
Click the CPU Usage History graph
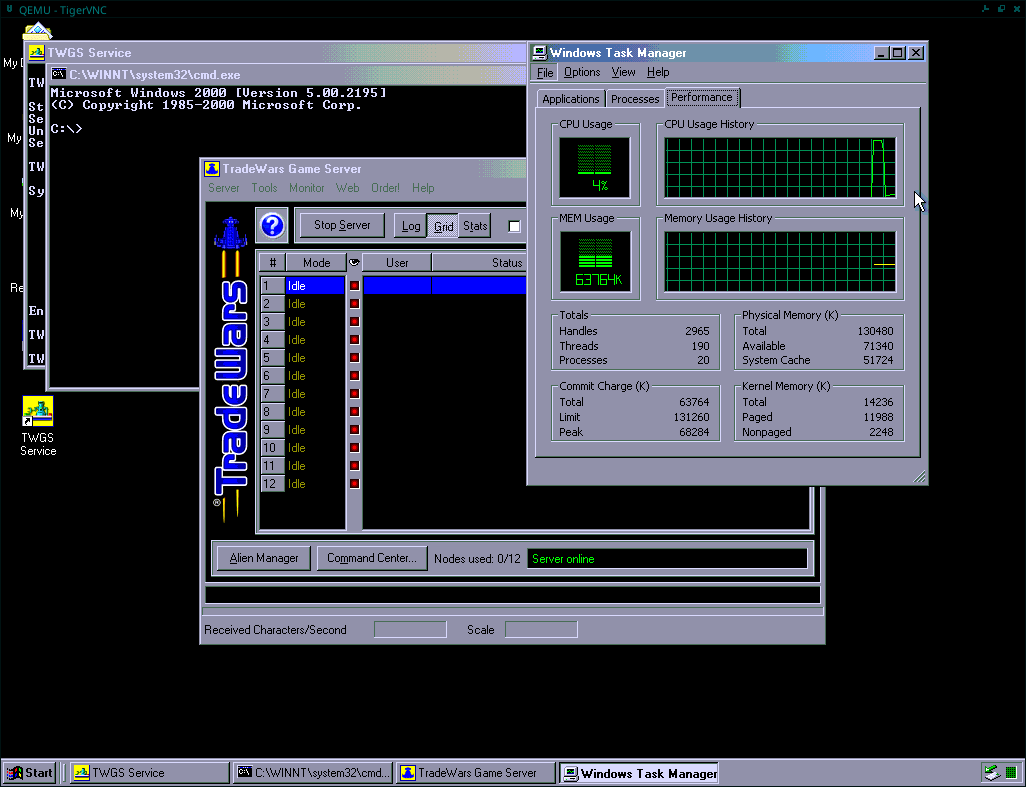coord(780,167)
